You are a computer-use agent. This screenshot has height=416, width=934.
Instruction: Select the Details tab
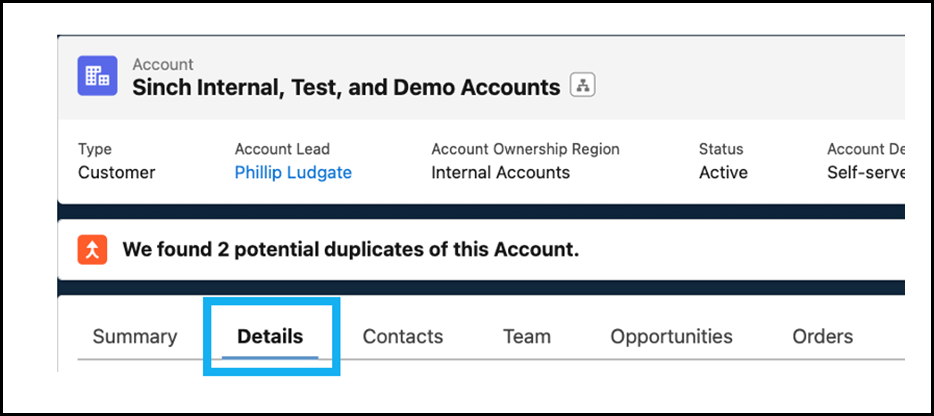tap(270, 336)
